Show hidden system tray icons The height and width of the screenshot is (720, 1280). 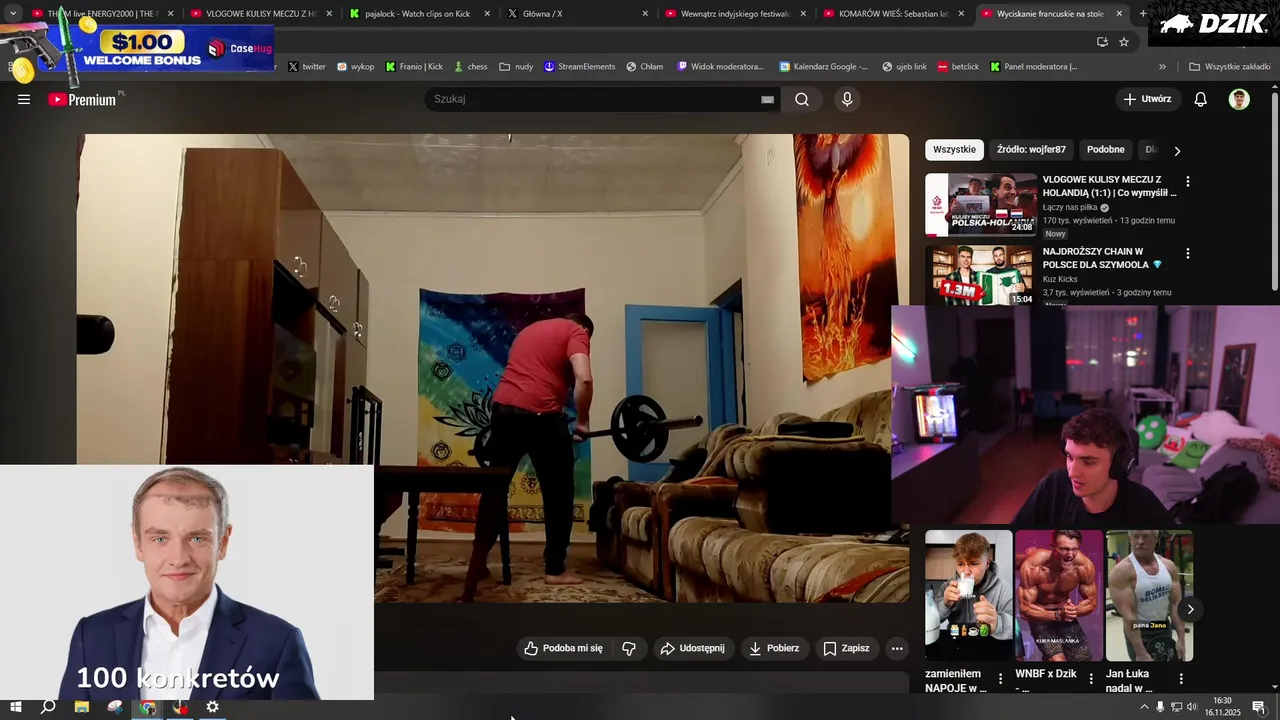pyautogui.click(x=1144, y=707)
